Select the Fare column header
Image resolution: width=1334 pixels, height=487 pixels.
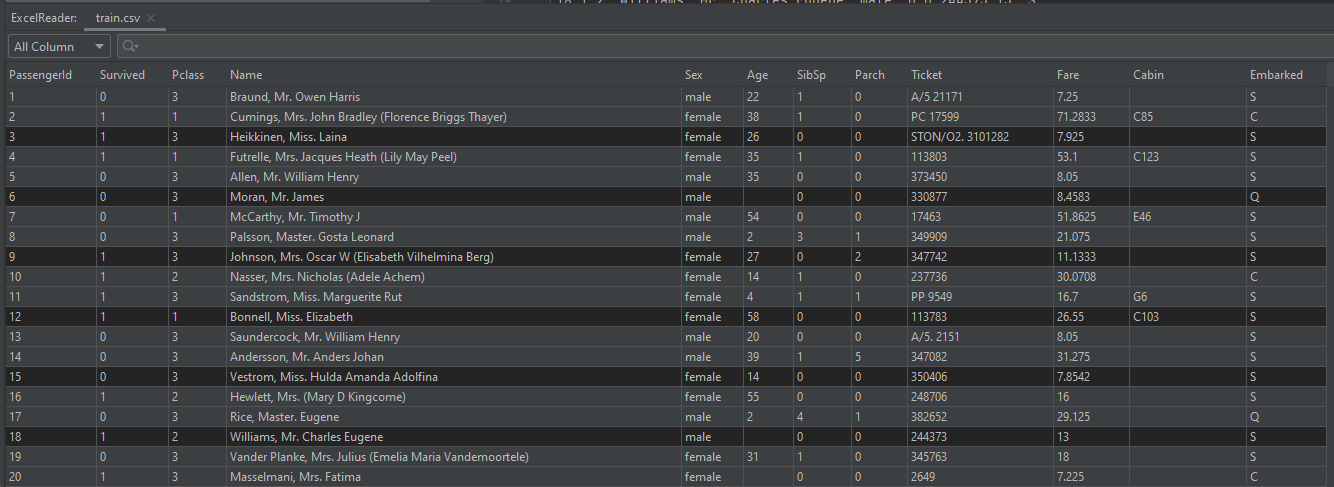coord(1068,75)
